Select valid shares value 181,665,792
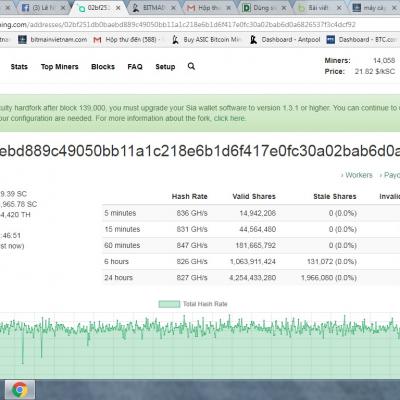The width and height of the screenshot is (400, 400). (256, 245)
